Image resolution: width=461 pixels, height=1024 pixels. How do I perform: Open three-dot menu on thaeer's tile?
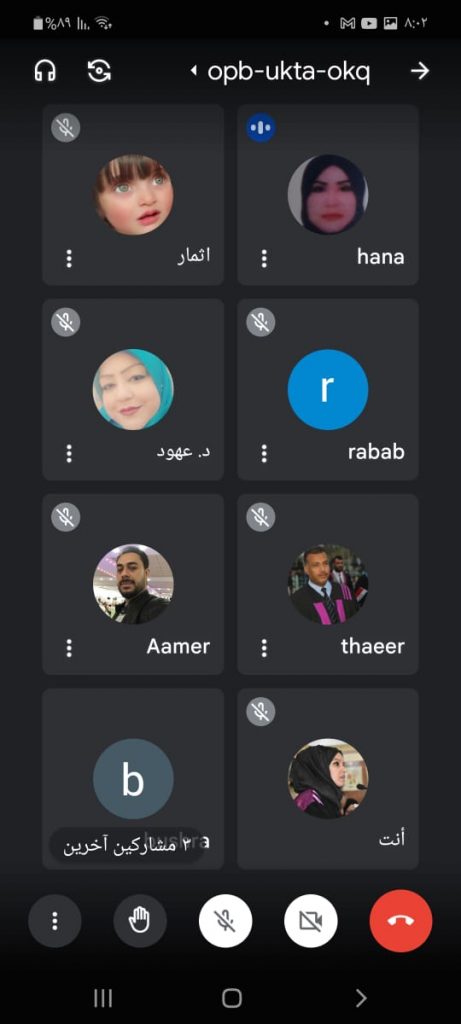tap(264, 648)
